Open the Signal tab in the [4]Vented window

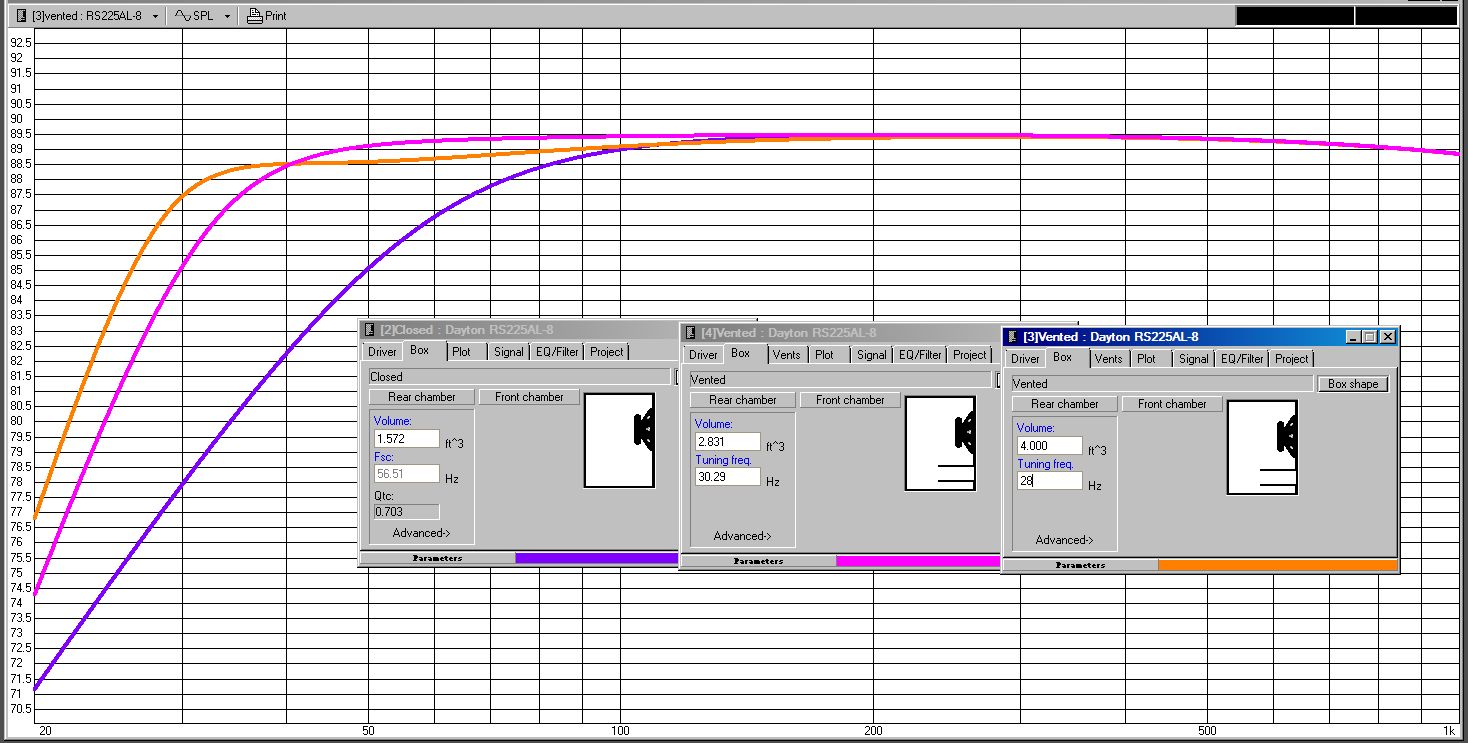click(x=871, y=355)
